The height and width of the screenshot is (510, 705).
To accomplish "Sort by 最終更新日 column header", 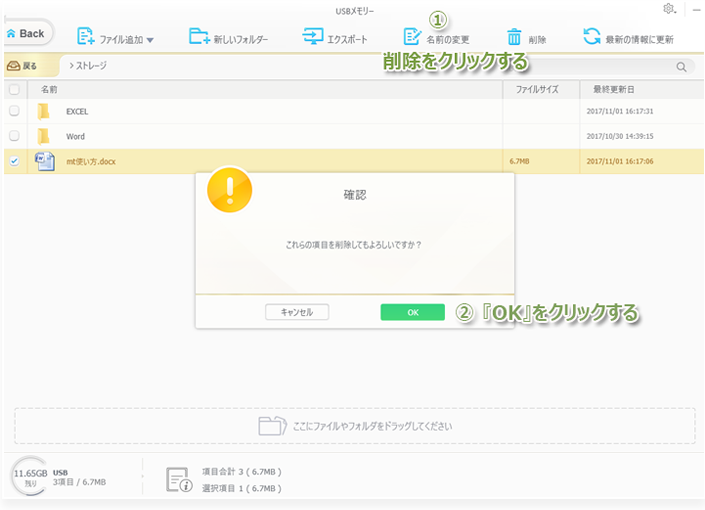I will pos(614,89).
